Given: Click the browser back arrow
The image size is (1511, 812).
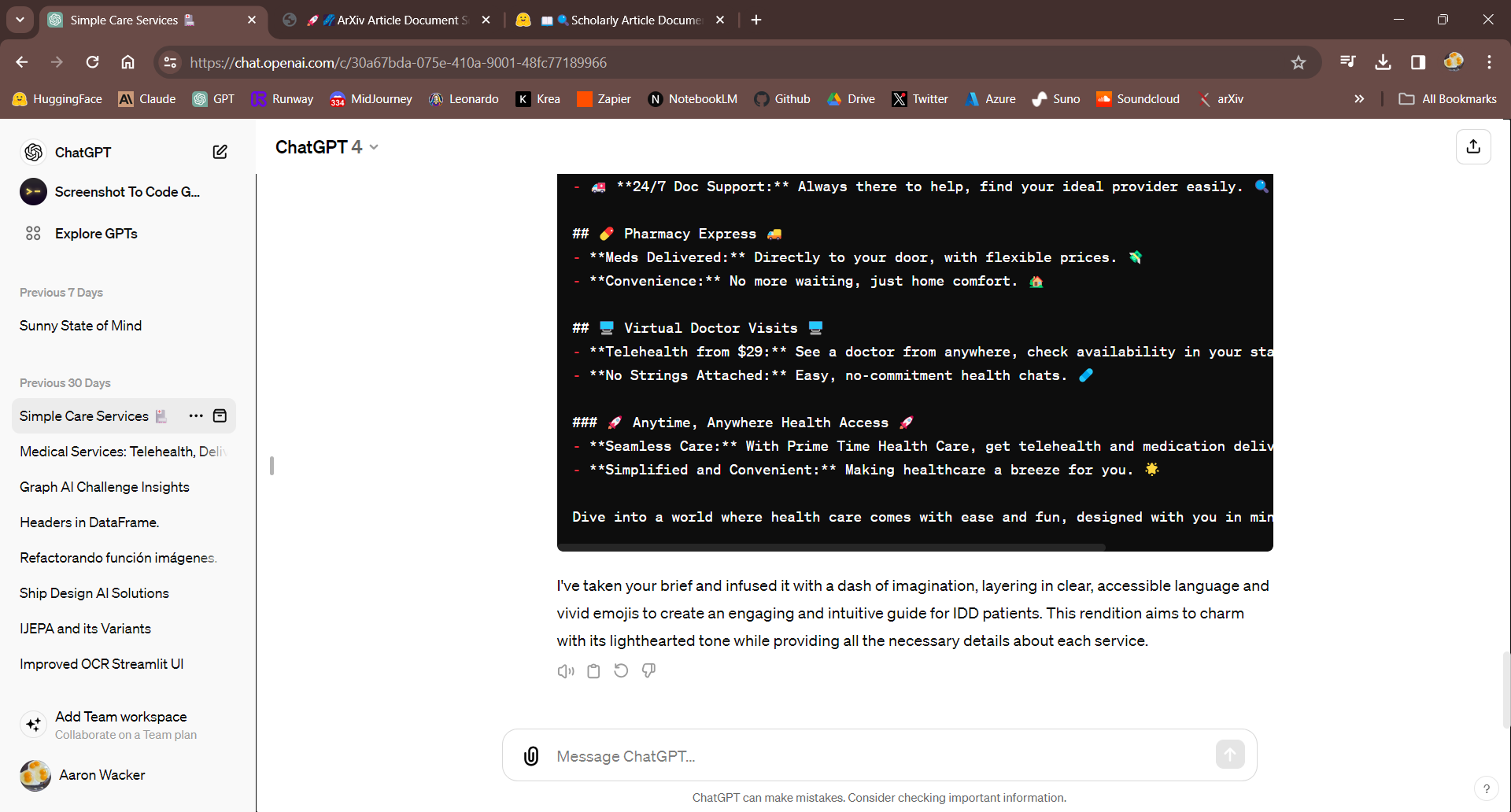Looking at the screenshot, I should tap(22, 62).
